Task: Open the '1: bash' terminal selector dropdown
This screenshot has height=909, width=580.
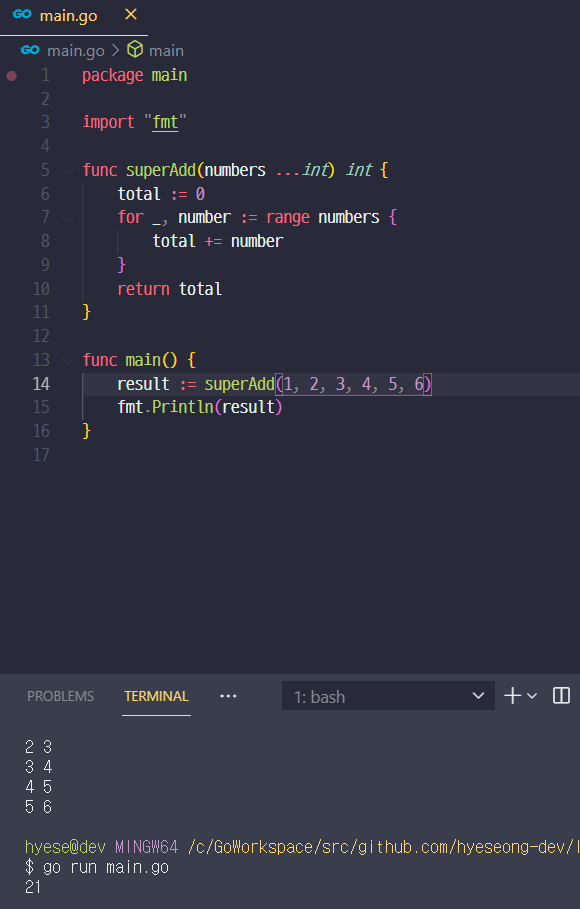Action: [x=388, y=696]
